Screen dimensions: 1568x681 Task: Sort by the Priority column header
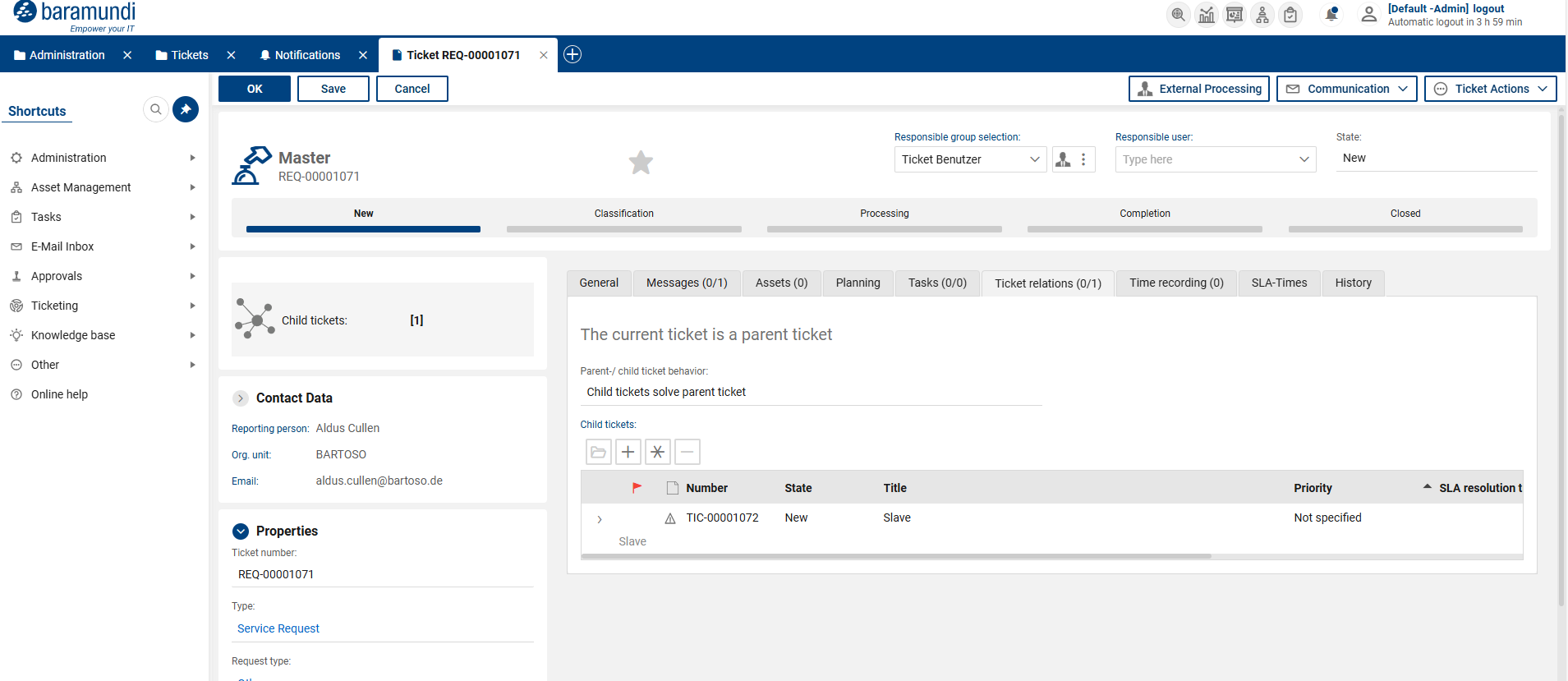click(x=1313, y=488)
